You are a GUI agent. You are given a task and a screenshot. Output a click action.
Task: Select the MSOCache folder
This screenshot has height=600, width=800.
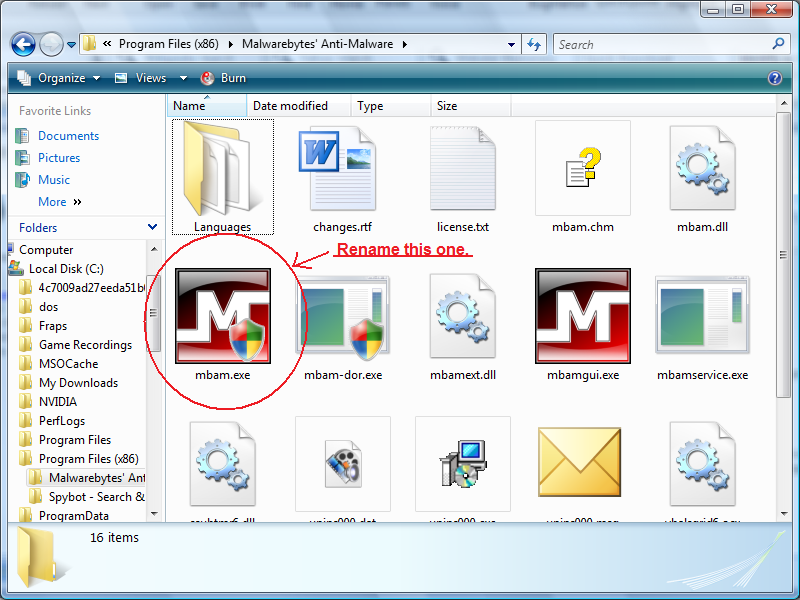pos(69,364)
